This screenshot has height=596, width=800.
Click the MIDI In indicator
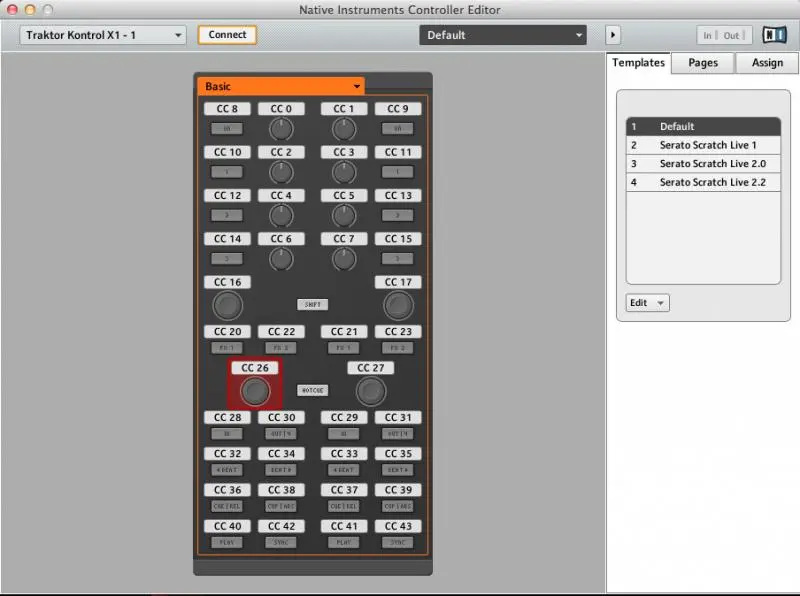(708, 35)
